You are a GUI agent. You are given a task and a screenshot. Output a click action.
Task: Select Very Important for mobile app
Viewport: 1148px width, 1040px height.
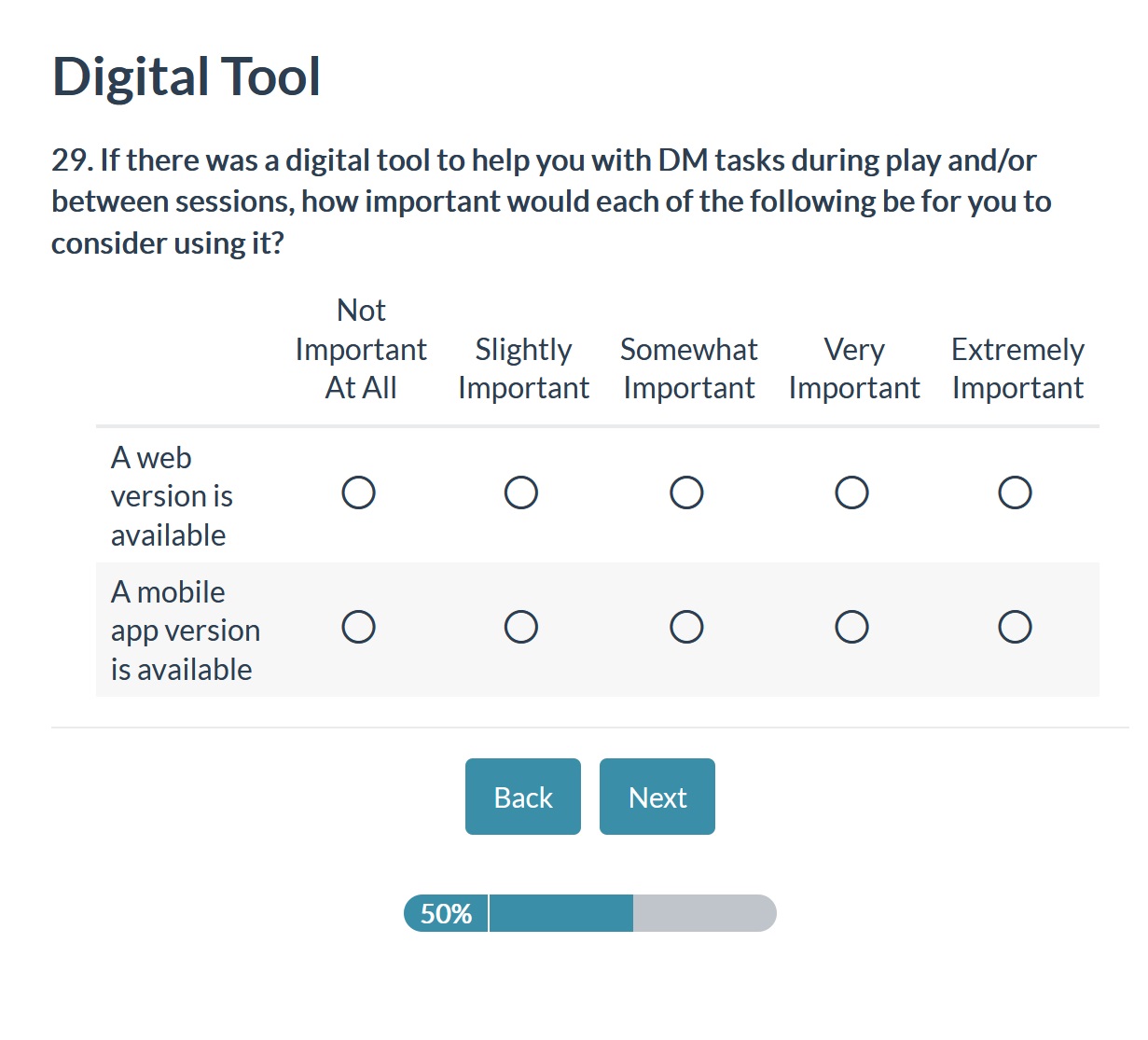click(851, 627)
